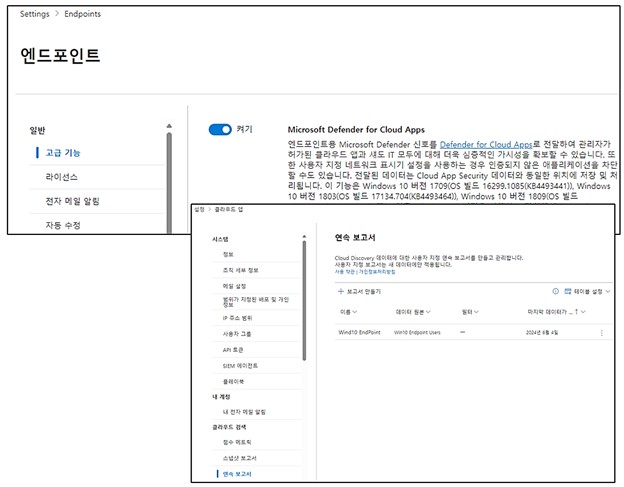Click the cloud apps sidebar scrollbar thumb
Image resolution: width=624 pixels, height=487 pixels.
304,300
